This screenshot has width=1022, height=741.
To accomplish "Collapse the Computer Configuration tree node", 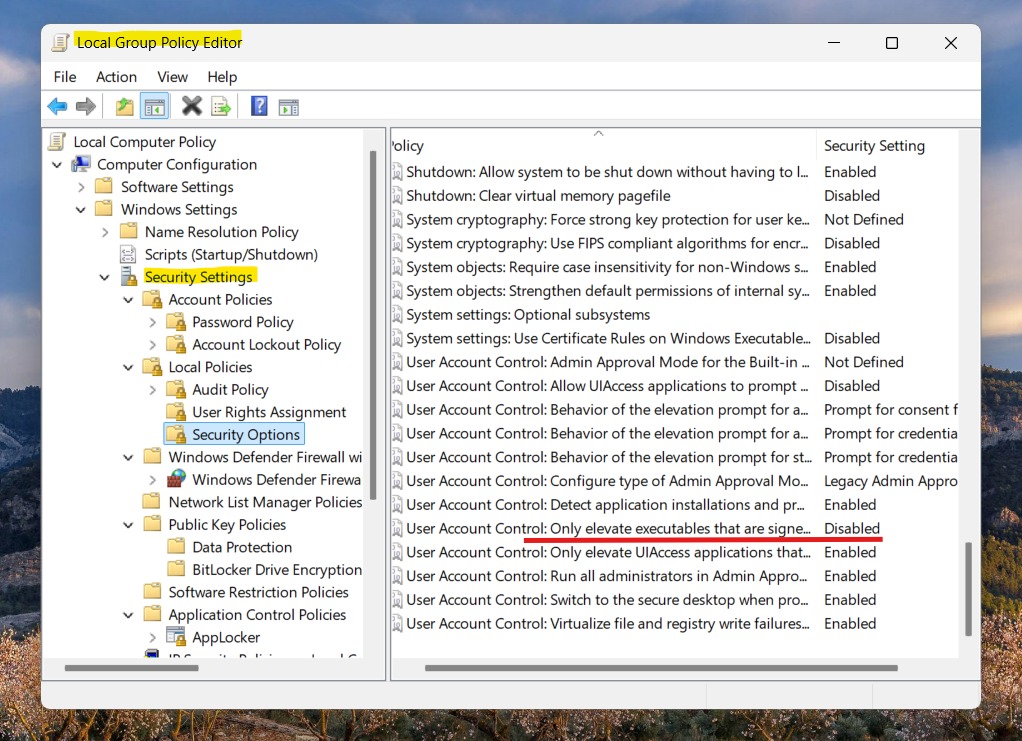I will click(56, 164).
